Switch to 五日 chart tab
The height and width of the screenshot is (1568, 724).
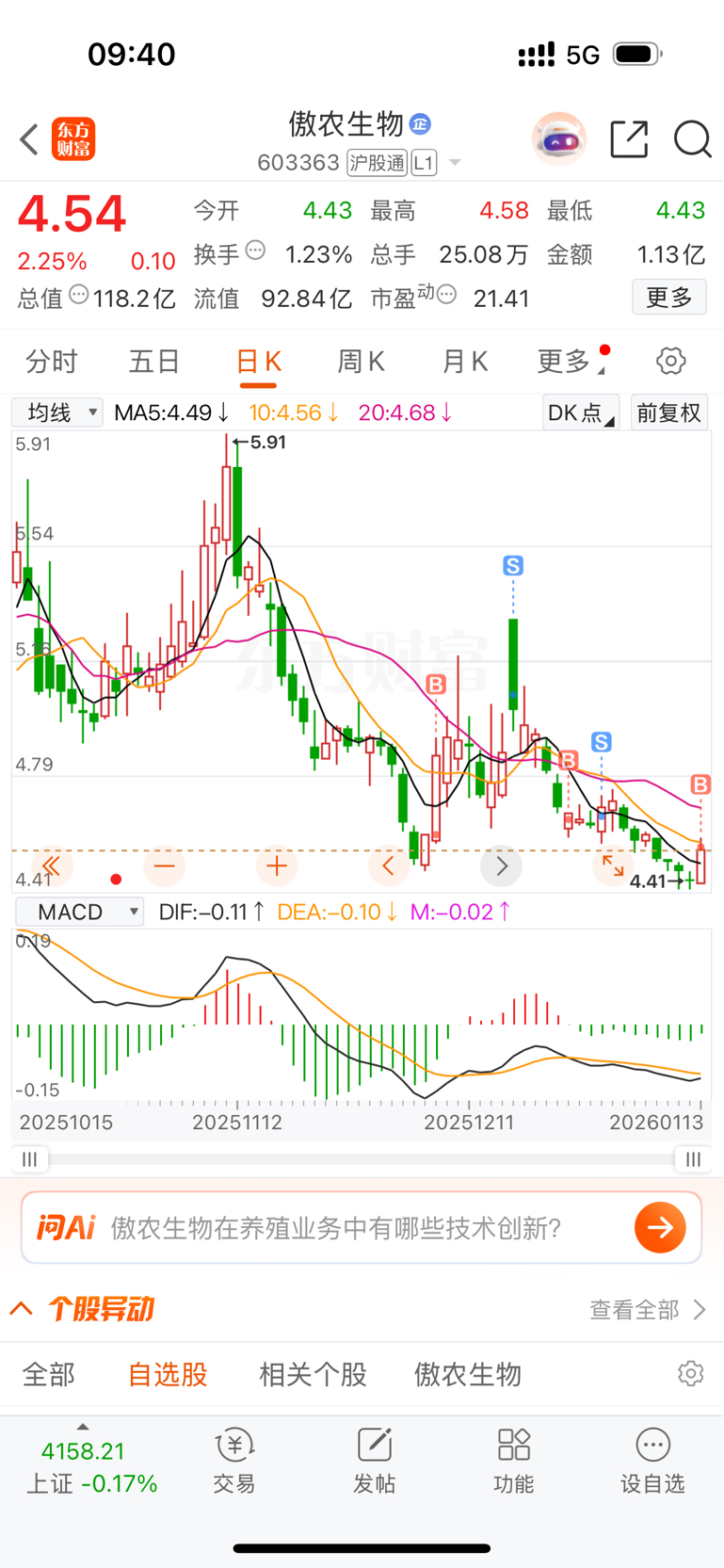(154, 361)
